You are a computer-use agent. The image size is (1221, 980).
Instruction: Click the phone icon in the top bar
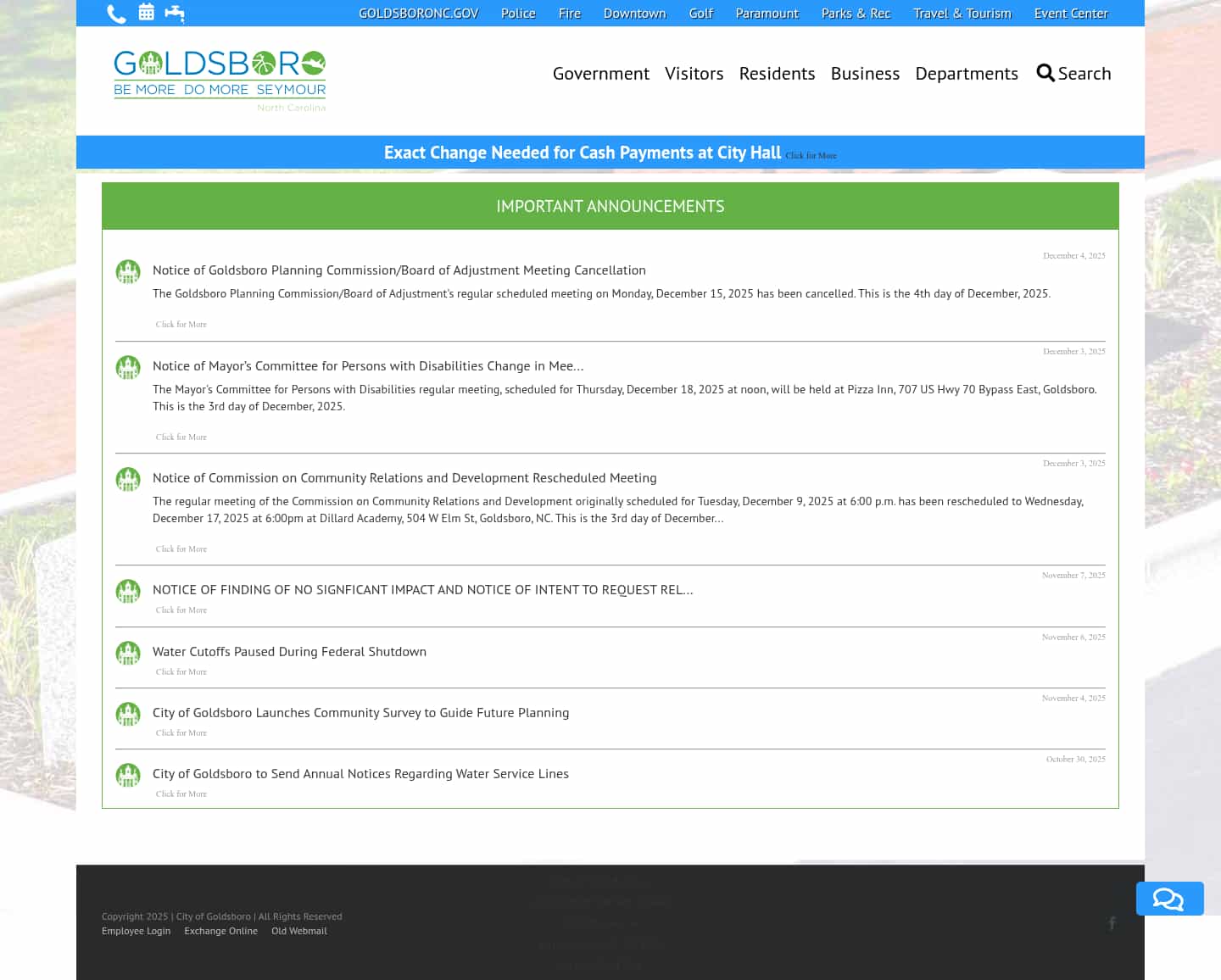coord(116,13)
